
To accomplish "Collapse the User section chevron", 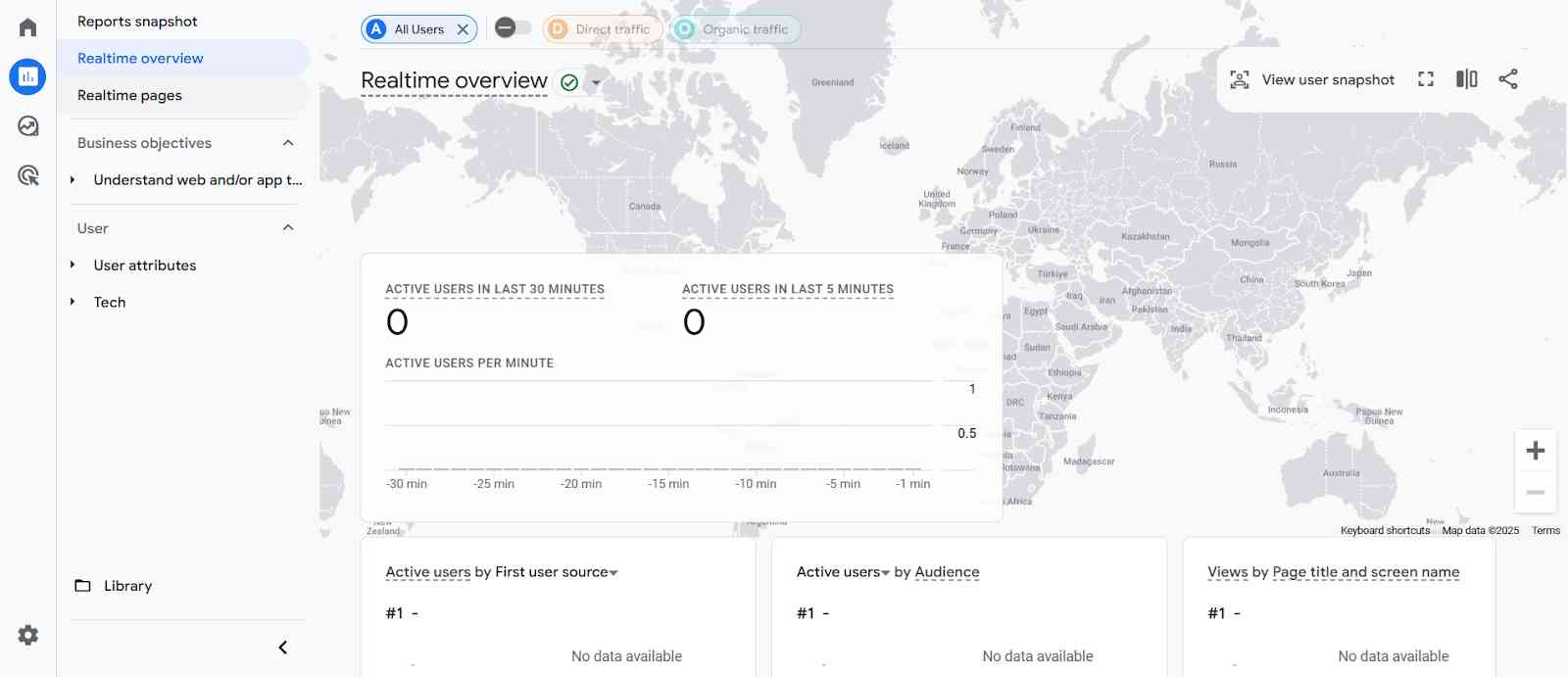I will pyautogui.click(x=288, y=228).
